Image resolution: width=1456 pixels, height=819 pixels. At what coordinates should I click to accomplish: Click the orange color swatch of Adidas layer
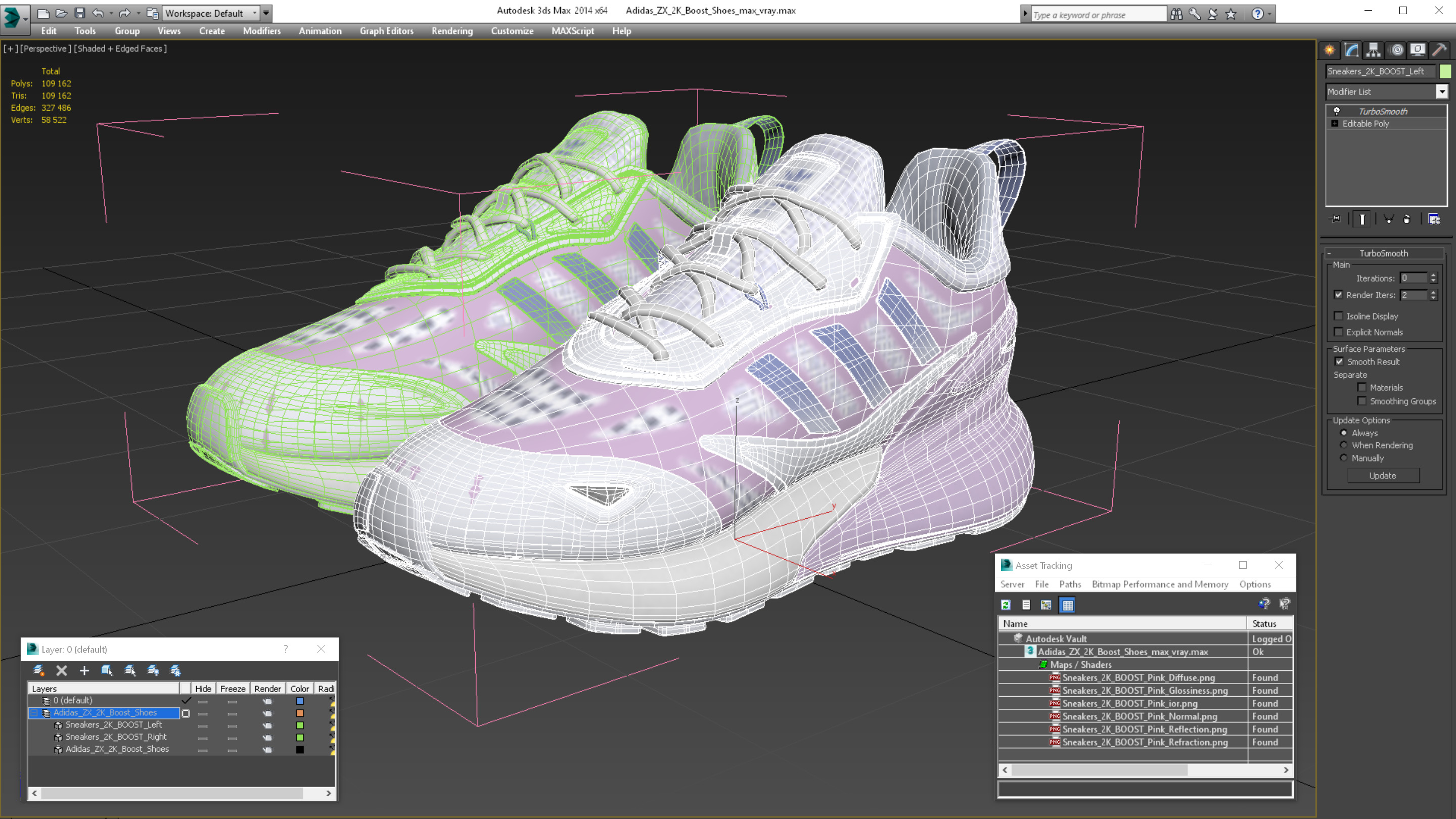300,713
